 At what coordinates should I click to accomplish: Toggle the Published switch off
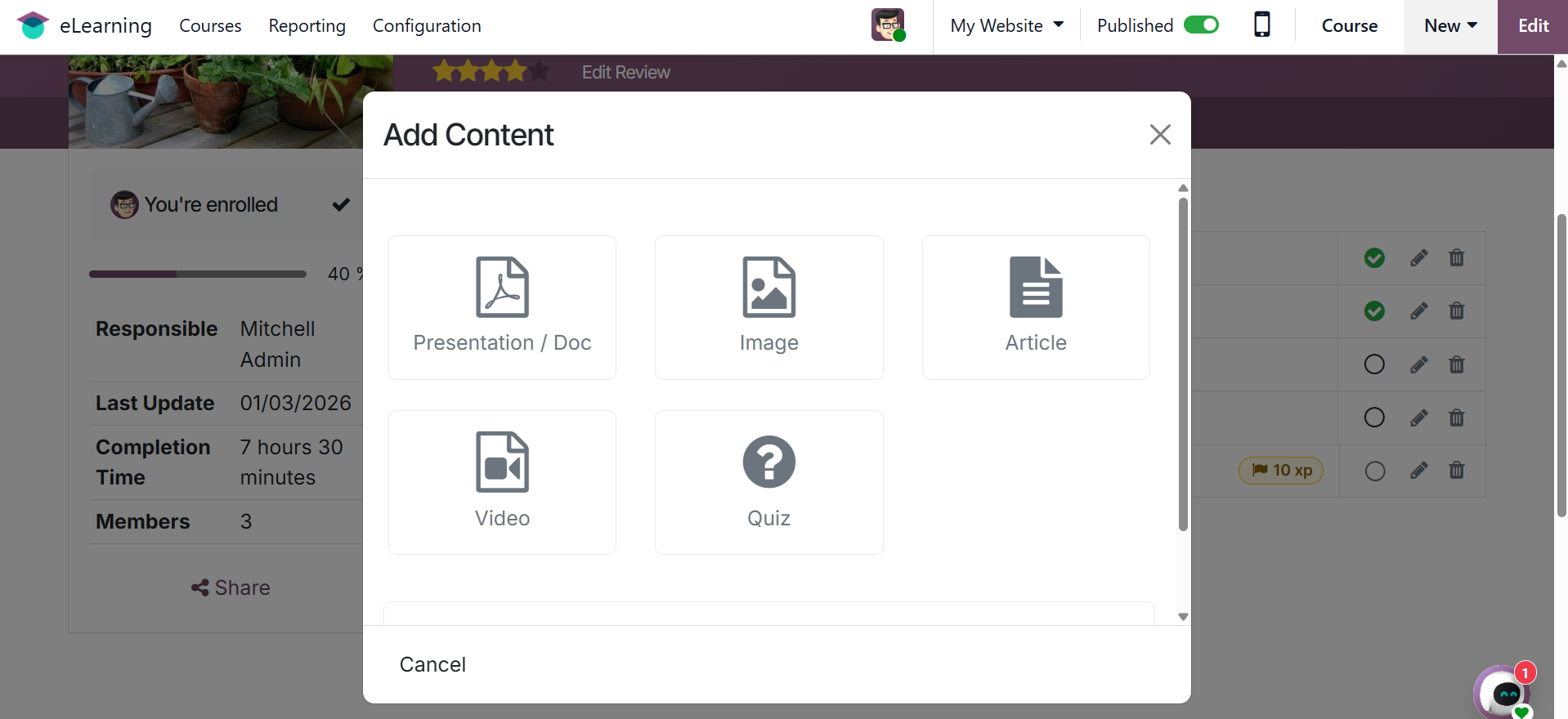[1201, 25]
